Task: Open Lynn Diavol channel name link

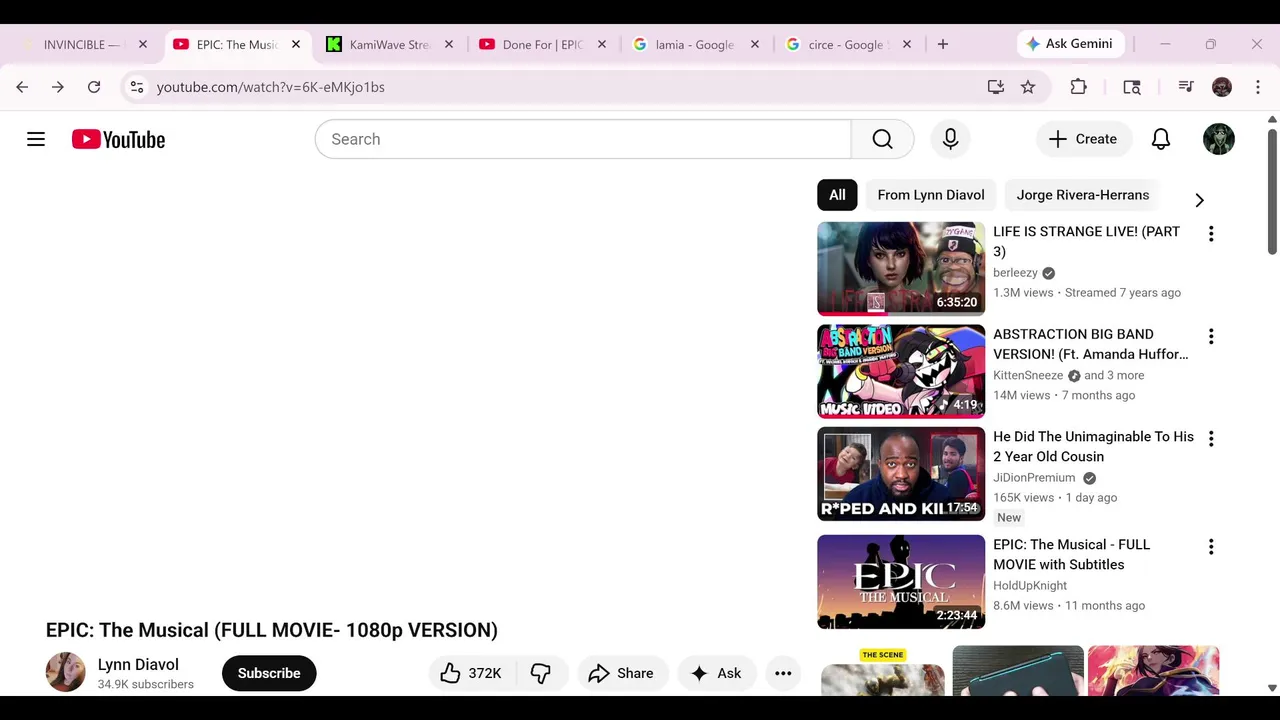Action: 138,664
